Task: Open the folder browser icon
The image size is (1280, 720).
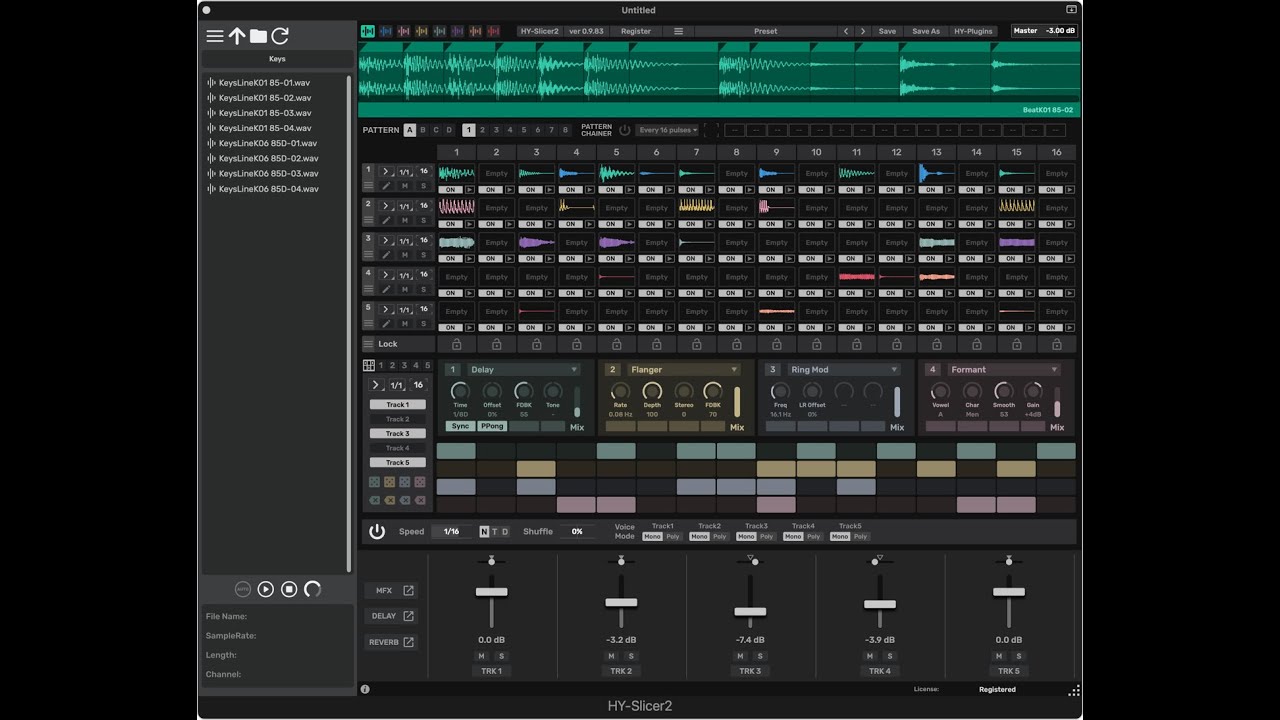Action: click(x=258, y=36)
